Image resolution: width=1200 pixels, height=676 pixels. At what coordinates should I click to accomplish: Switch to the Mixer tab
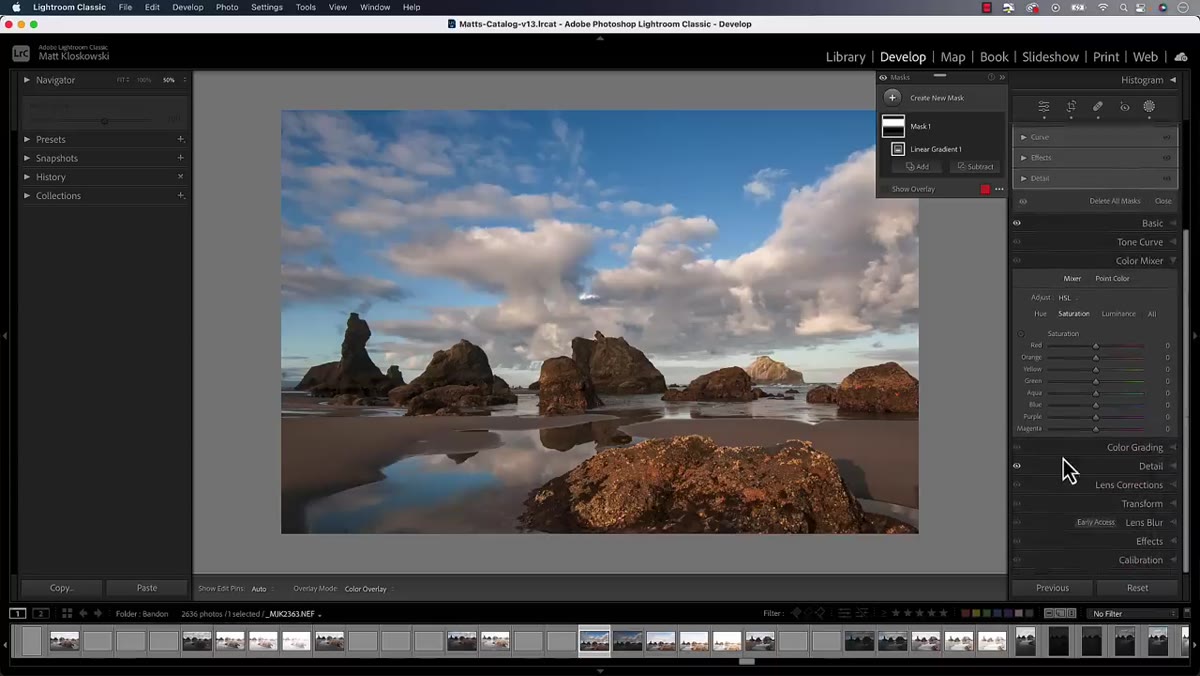(1072, 279)
